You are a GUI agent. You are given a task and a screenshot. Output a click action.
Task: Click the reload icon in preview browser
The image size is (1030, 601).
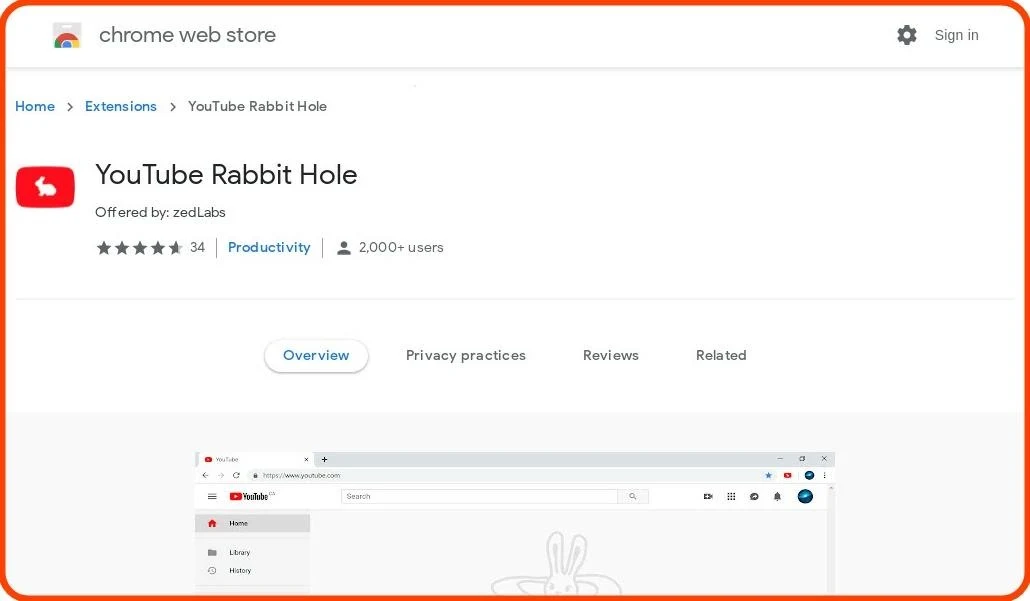coord(236,476)
